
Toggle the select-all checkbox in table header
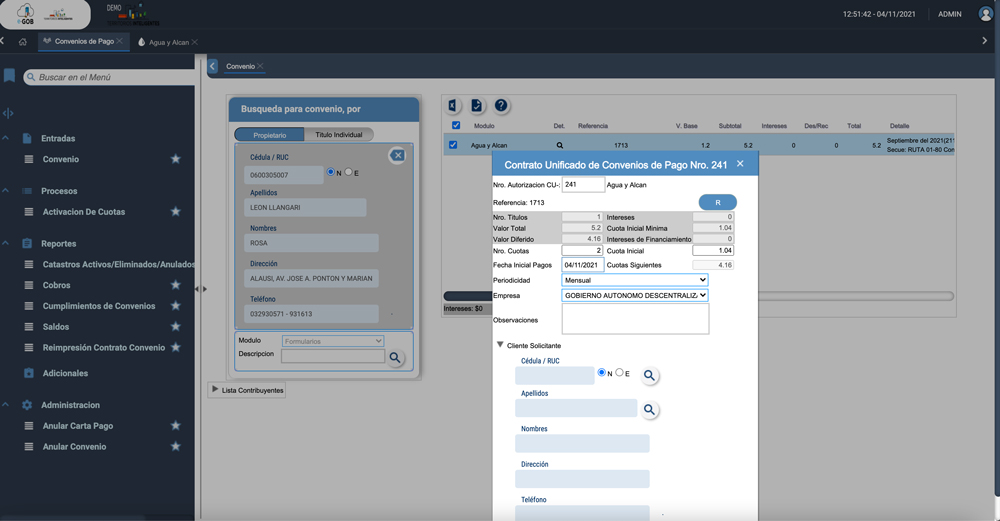tap(456, 126)
